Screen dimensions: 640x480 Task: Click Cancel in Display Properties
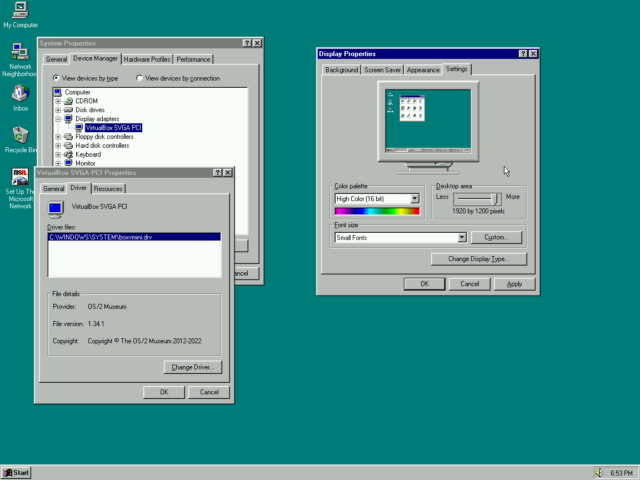pyautogui.click(x=469, y=284)
